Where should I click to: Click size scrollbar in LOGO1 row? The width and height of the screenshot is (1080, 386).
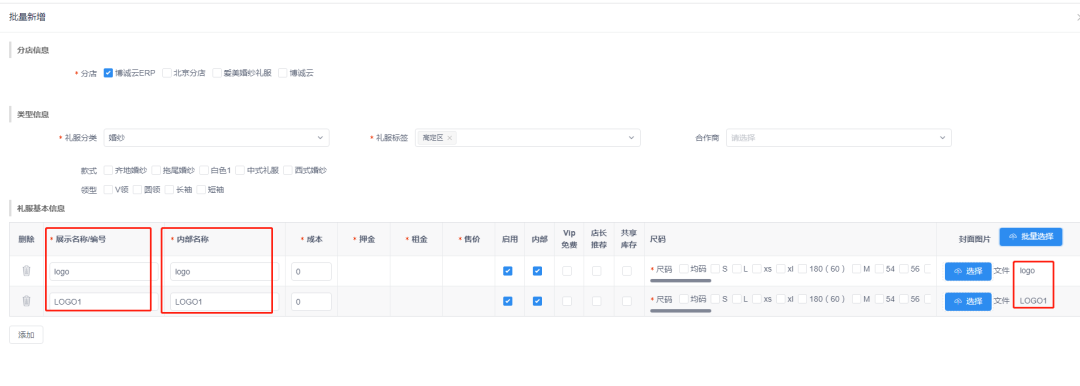point(681,311)
